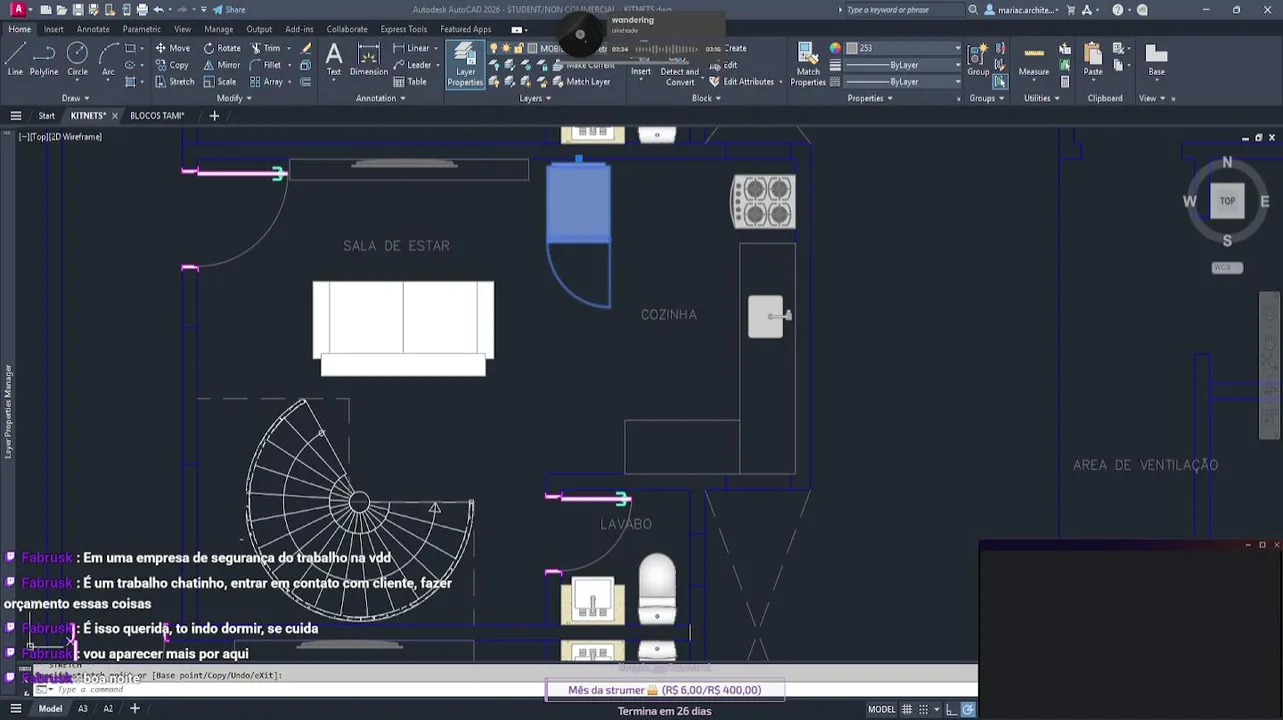
Task: Expand the Draw panel dropdown
Action: (x=76, y=98)
